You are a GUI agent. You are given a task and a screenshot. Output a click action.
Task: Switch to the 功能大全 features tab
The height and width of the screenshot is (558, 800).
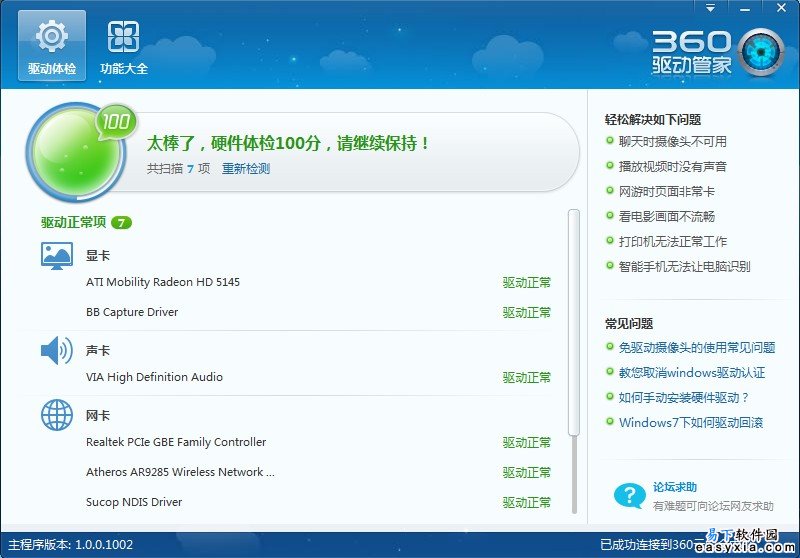click(x=124, y=46)
